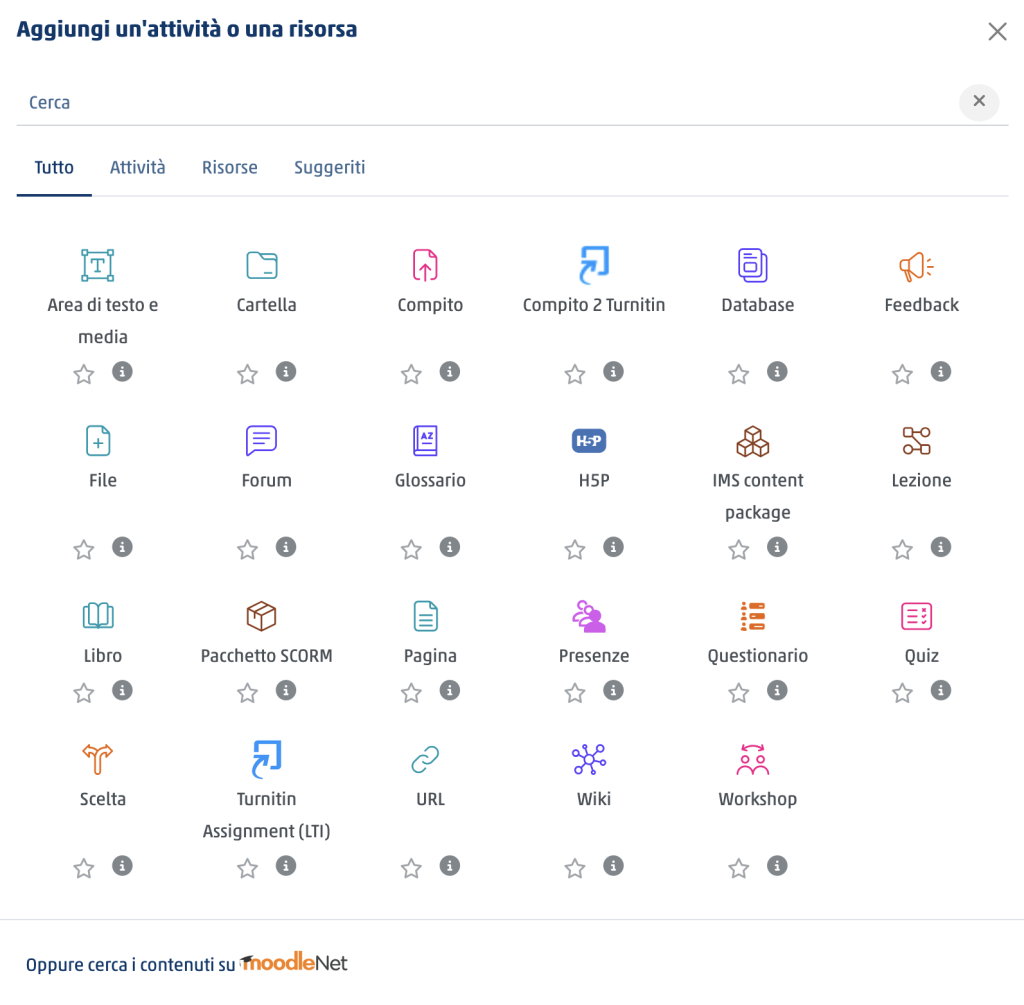
Task: Pick the Glossario activity icon
Action: tap(425, 441)
